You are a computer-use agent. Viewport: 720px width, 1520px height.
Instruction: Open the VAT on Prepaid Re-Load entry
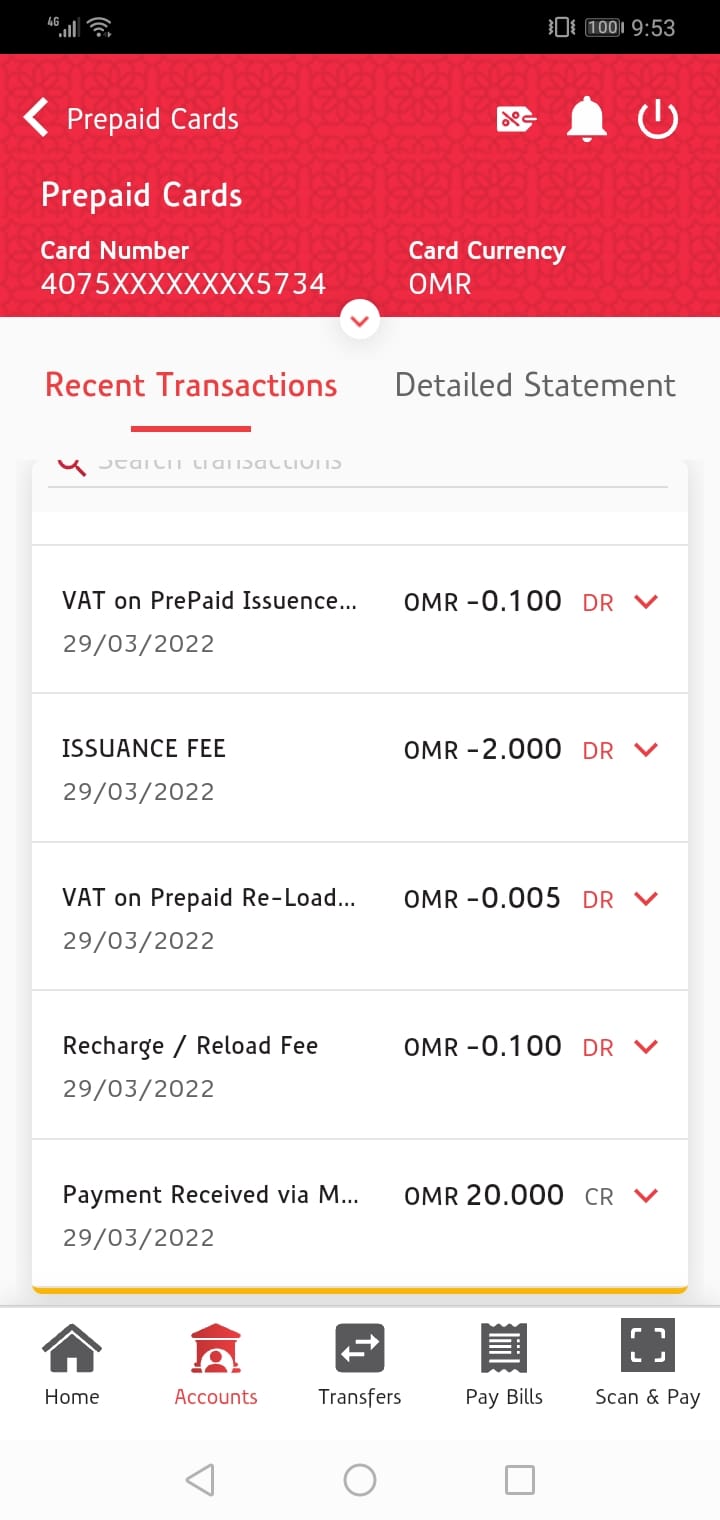pyautogui.click(x=647, y=899)
